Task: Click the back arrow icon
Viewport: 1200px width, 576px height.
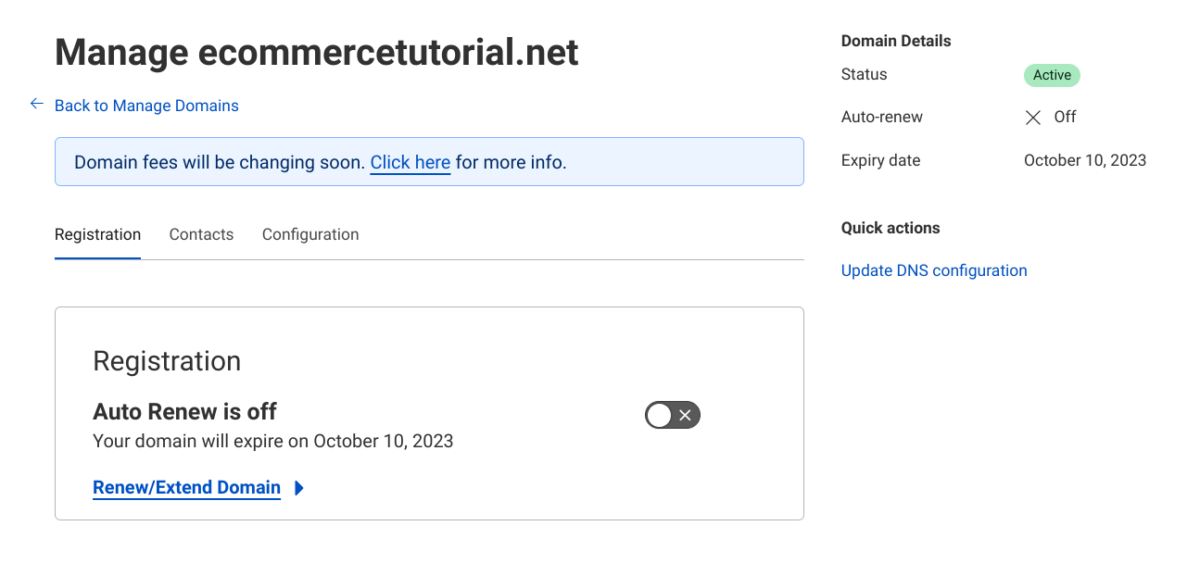Action: (x=37, y=104)
